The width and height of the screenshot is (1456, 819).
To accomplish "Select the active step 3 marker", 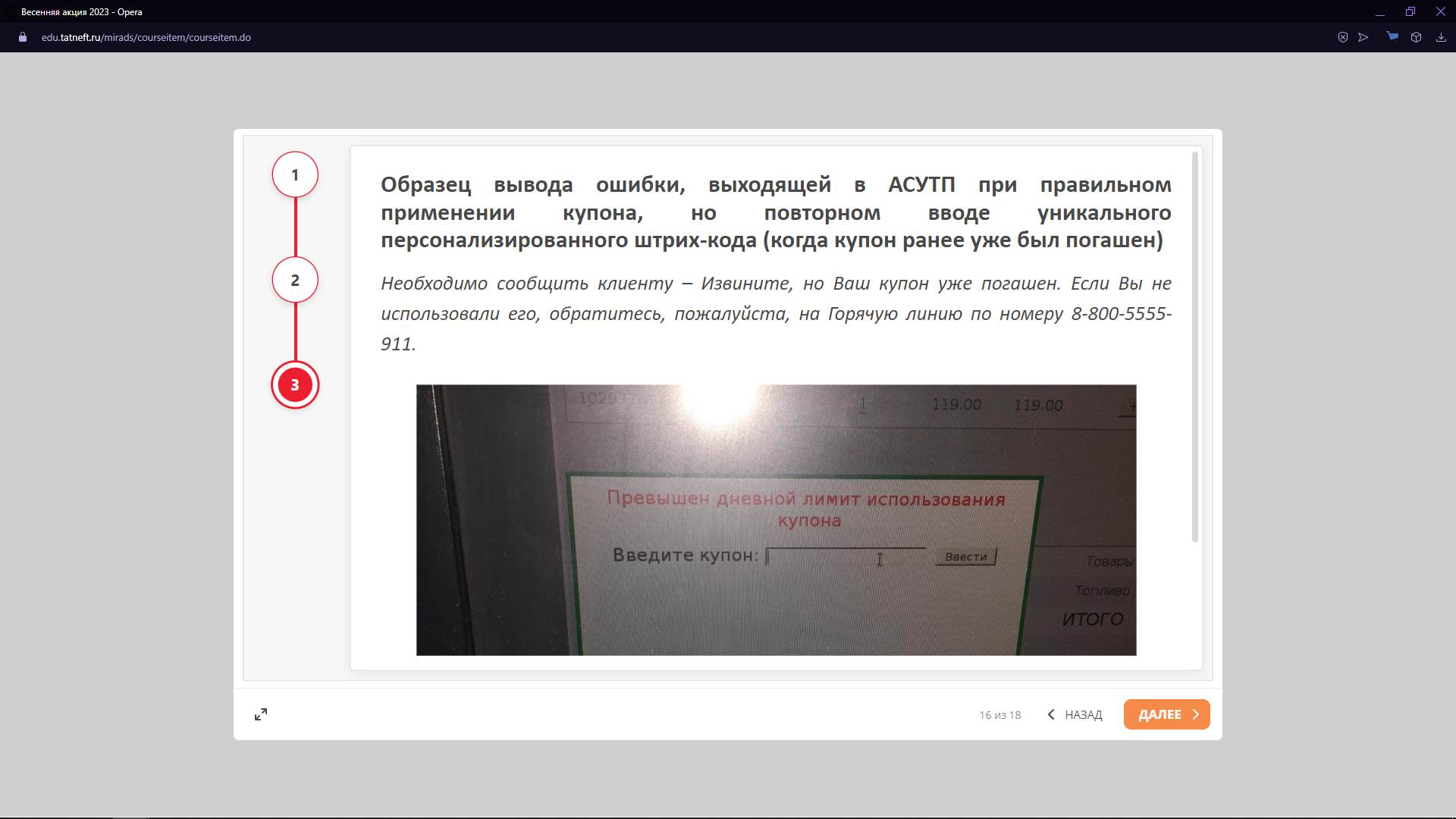I will tap(295, 385).
